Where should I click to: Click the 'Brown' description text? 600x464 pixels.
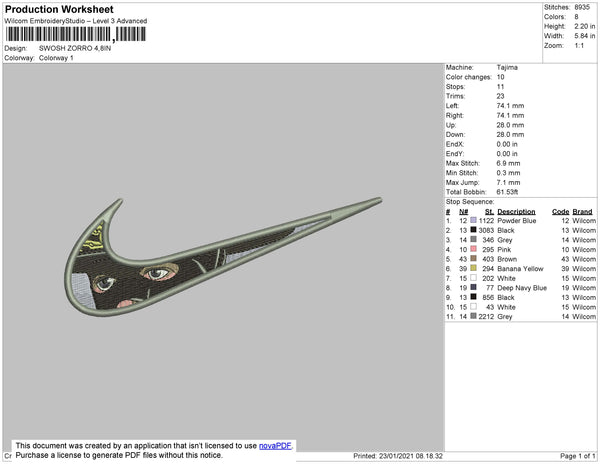click(507, 259)
